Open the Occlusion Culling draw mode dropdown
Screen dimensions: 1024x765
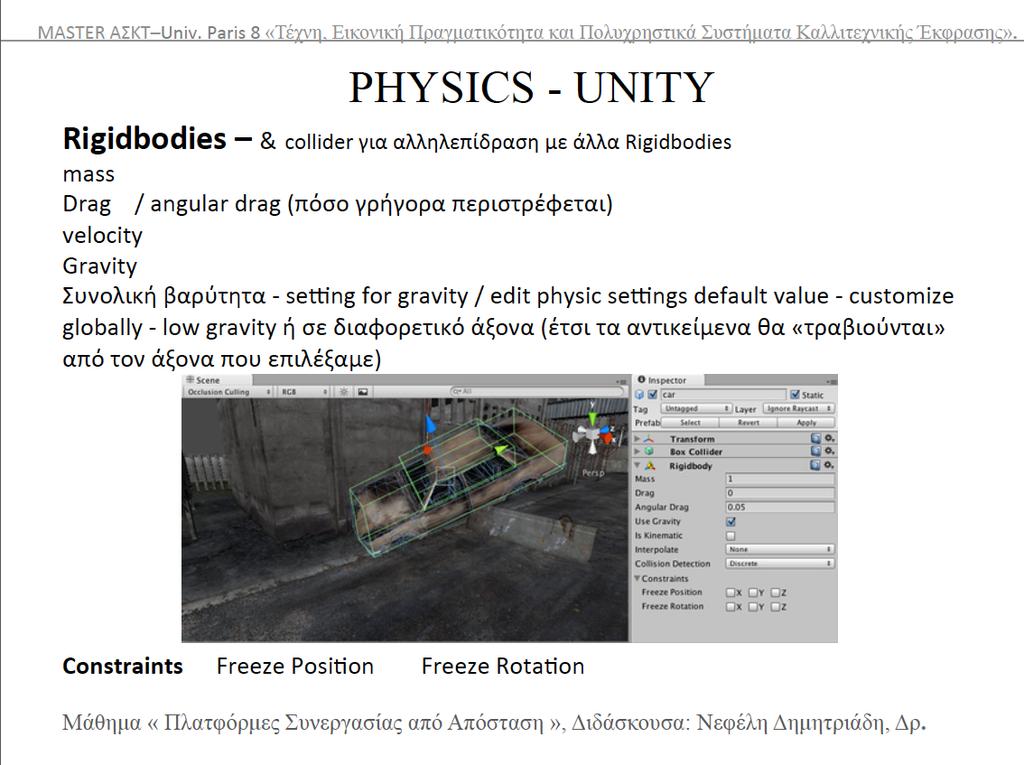[x=229, y=392]
